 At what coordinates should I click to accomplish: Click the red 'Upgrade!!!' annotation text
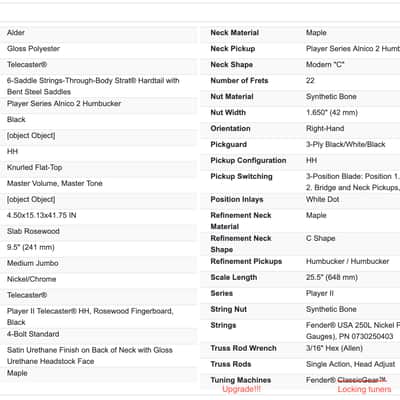pos(241,389)
